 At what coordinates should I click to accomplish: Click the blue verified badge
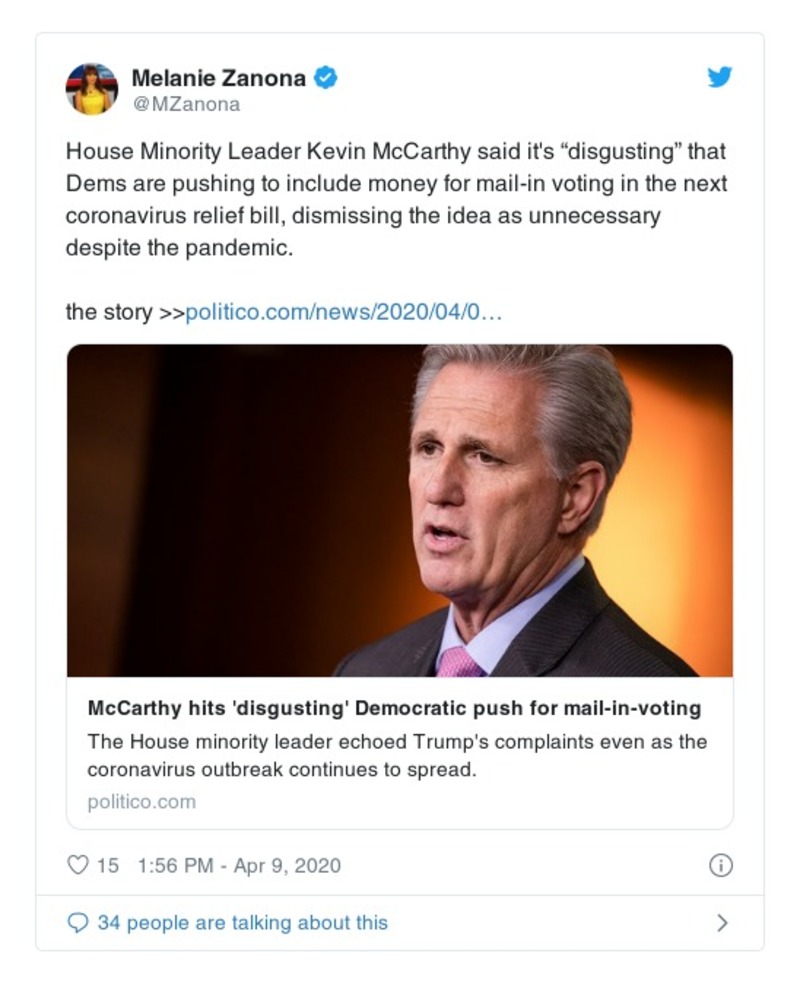tap(326, 78)
